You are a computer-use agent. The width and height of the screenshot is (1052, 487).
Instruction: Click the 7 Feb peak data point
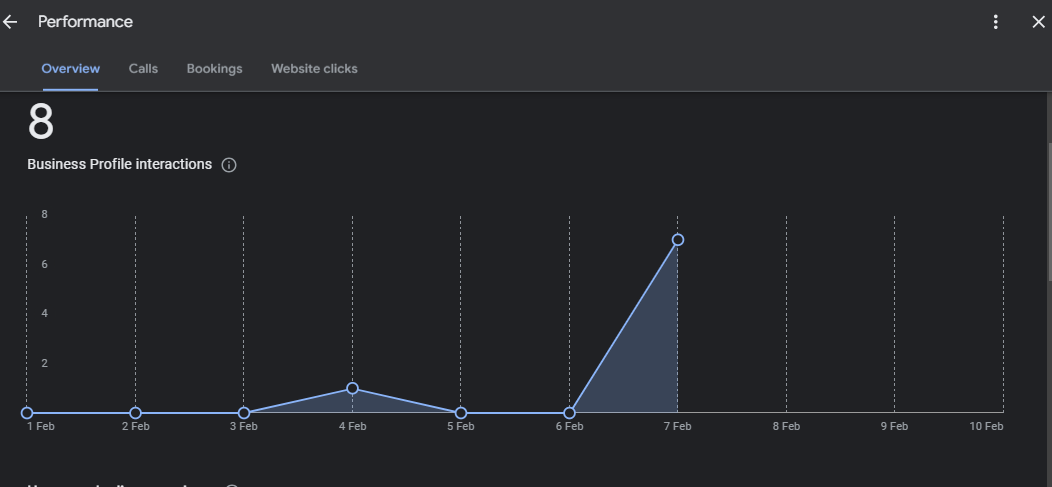tap(678, 240)
